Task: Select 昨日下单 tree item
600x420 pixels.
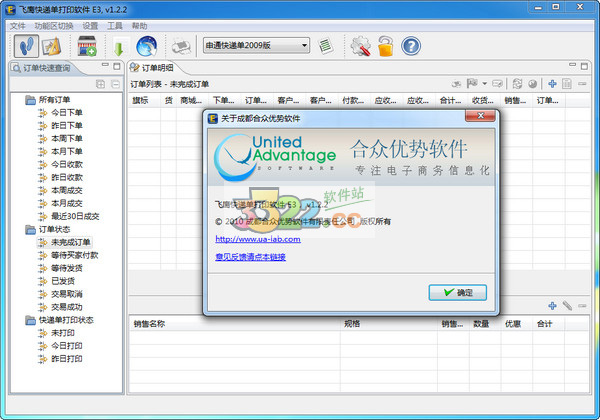Action: pos(60,125)
